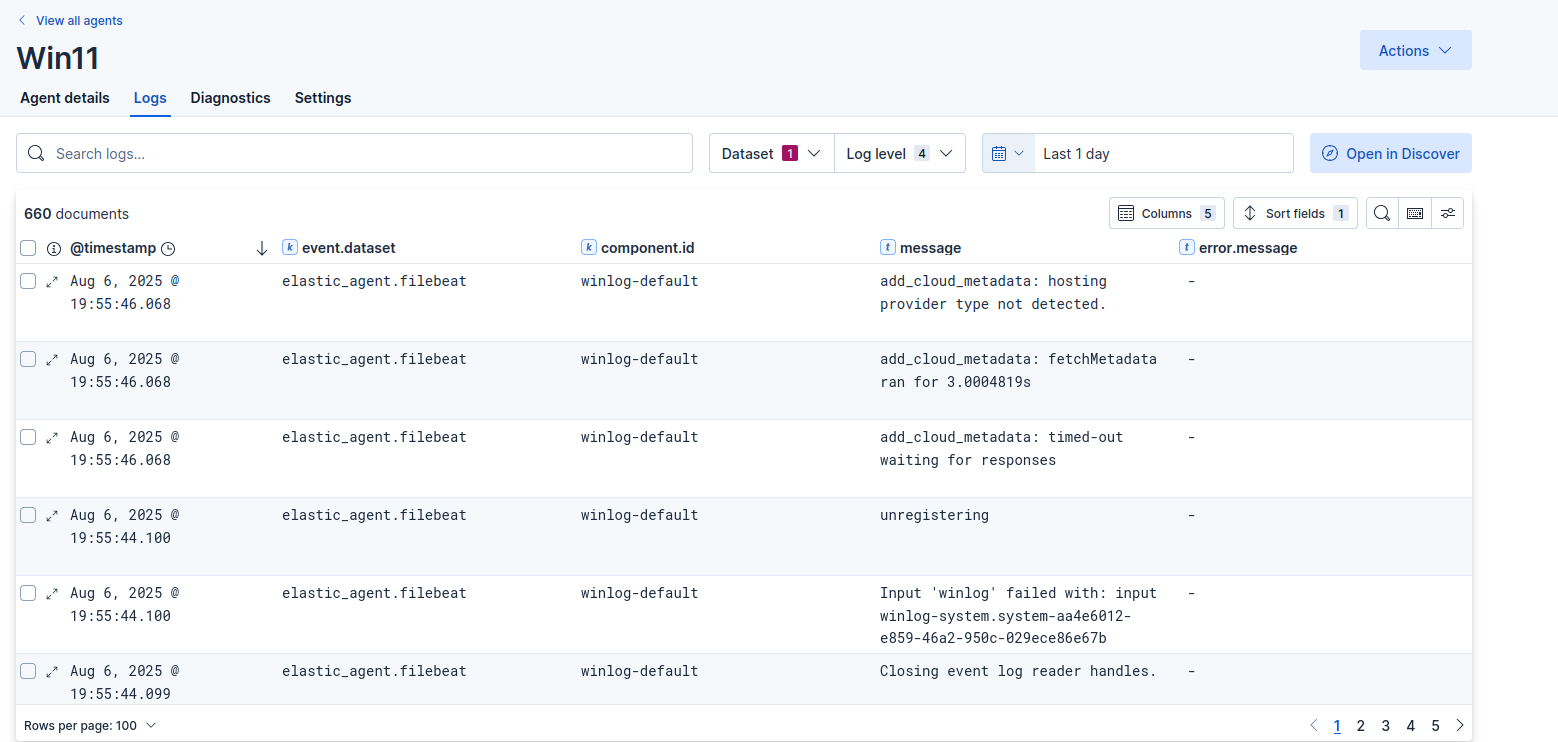The height and width of the screenshot is (742, 1558).
Task: Open the Dataset filter dropdown
Action: pyautogui.click(x=771, y=154)
